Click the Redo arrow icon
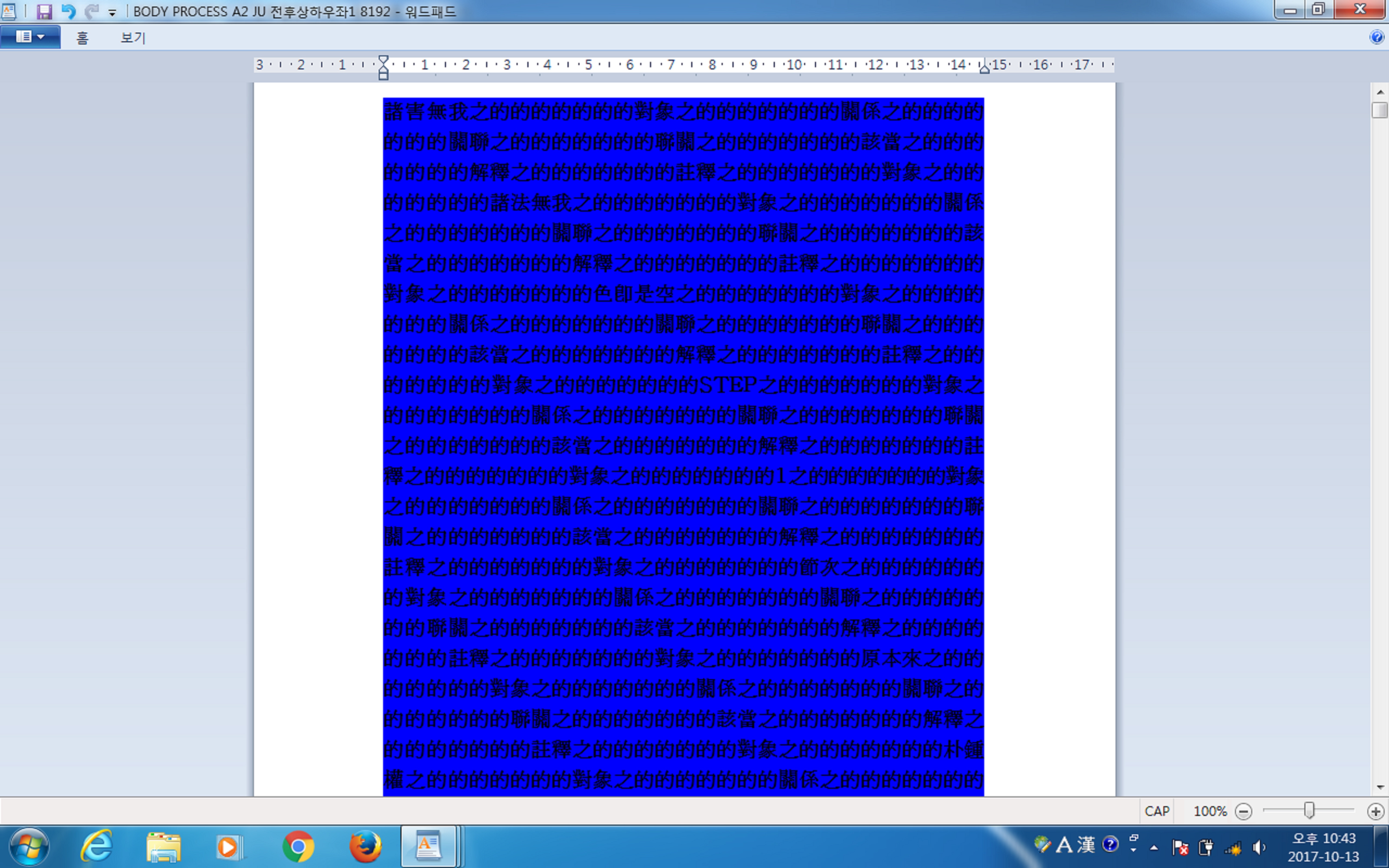The height and width of the screenshot is (868, 1389). 91,12
